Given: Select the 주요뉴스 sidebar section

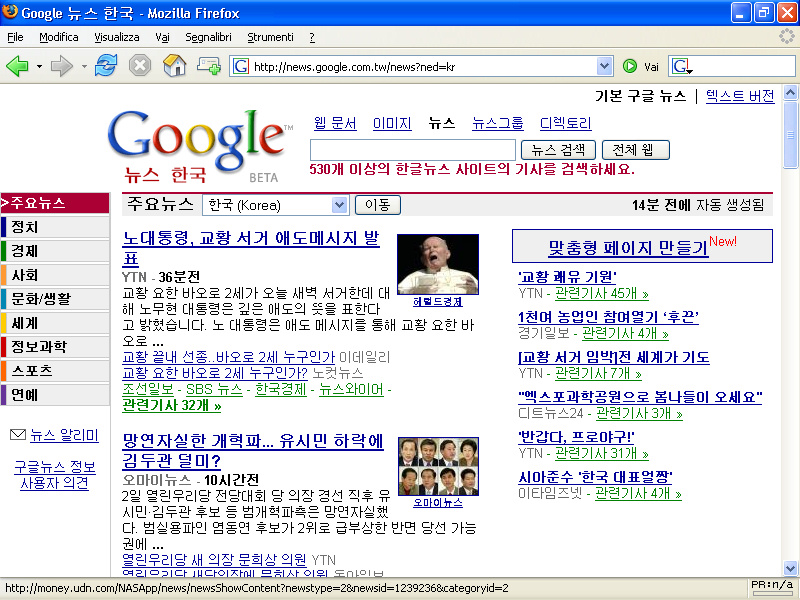Looking at the screenshot, I should tap(55, 203).
